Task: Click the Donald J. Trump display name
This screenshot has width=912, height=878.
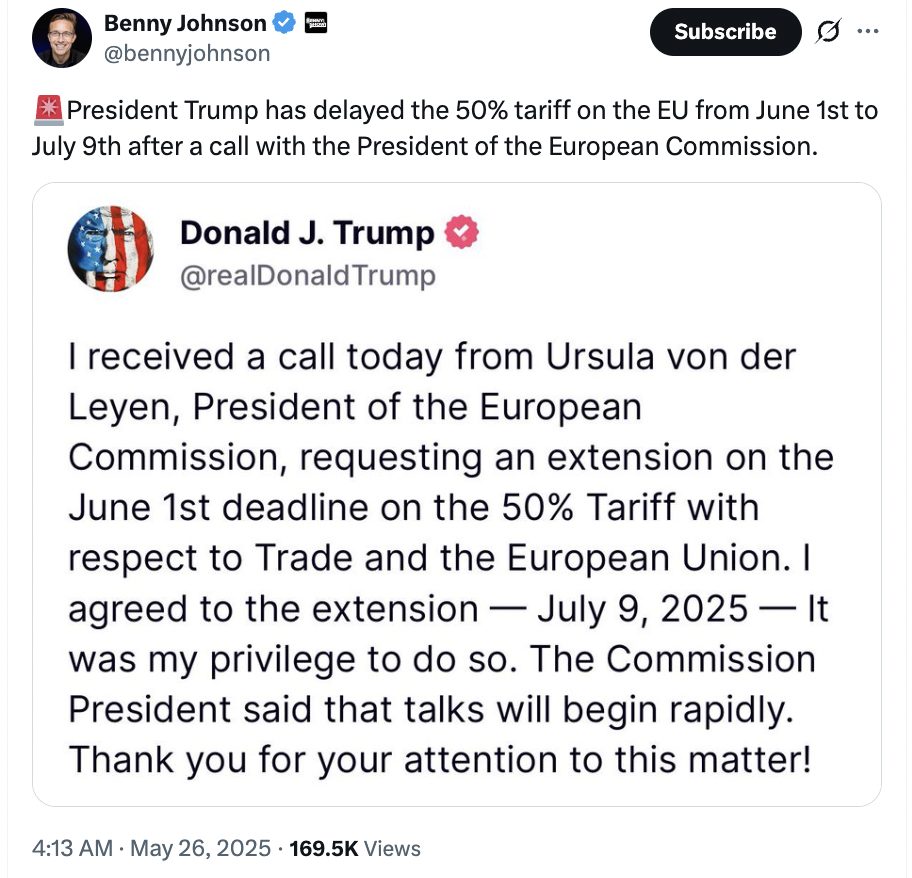Action: [x=306, y=233]
